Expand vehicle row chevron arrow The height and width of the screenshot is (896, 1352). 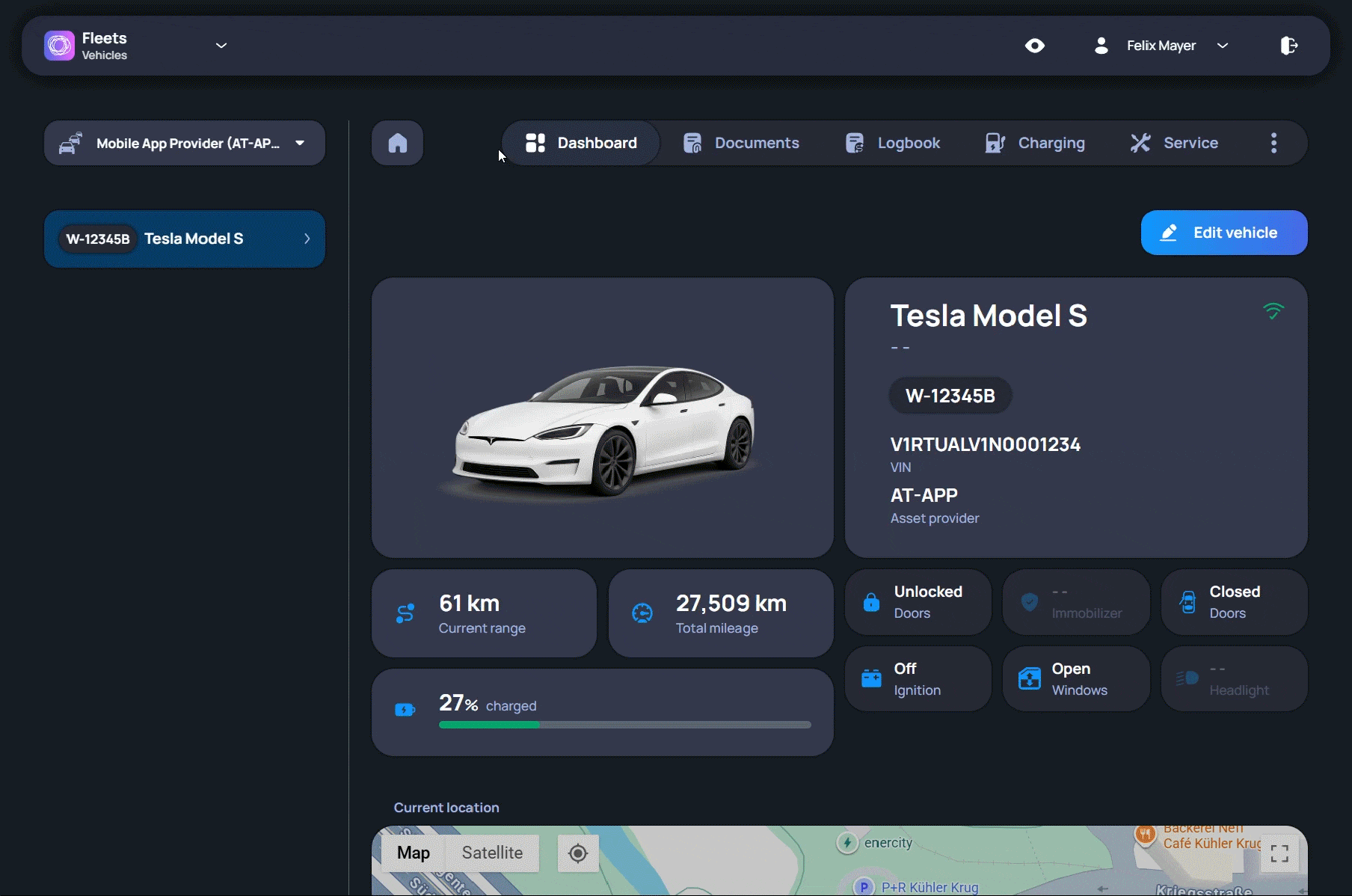(x=307, y=239)
